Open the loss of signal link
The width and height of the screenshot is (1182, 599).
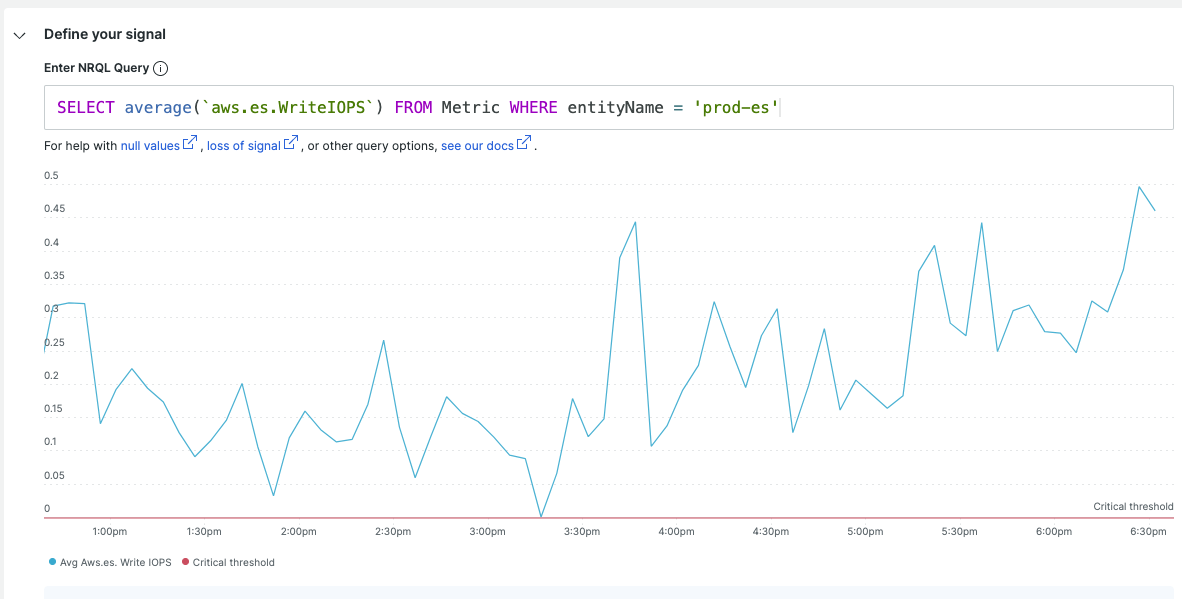click(243, 146)
